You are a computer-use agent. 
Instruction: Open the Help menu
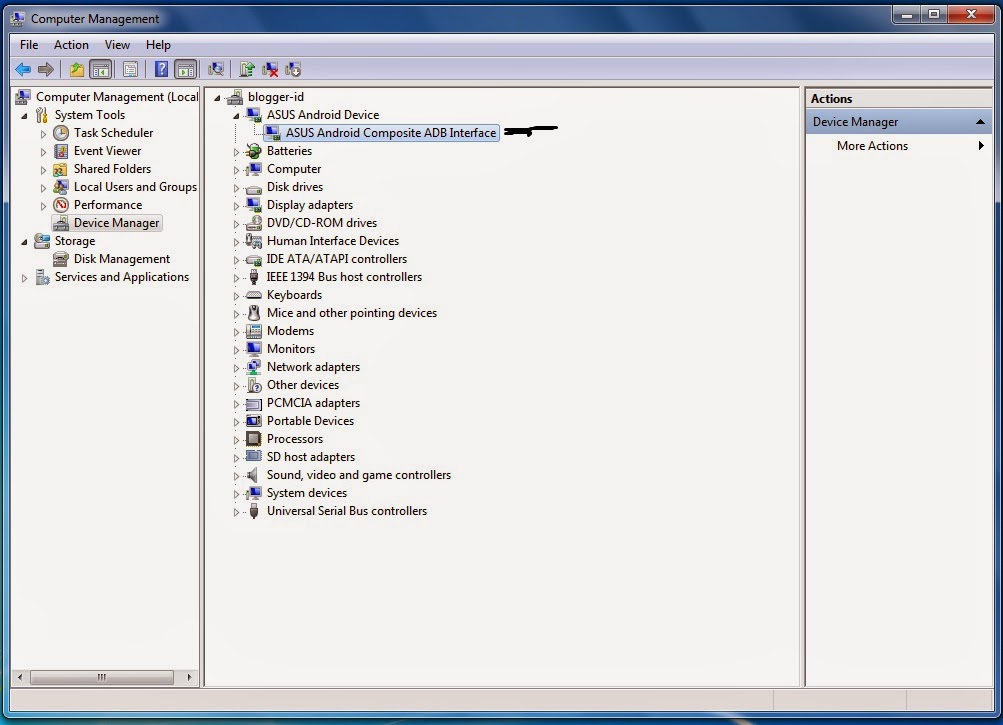click(158, 45)
